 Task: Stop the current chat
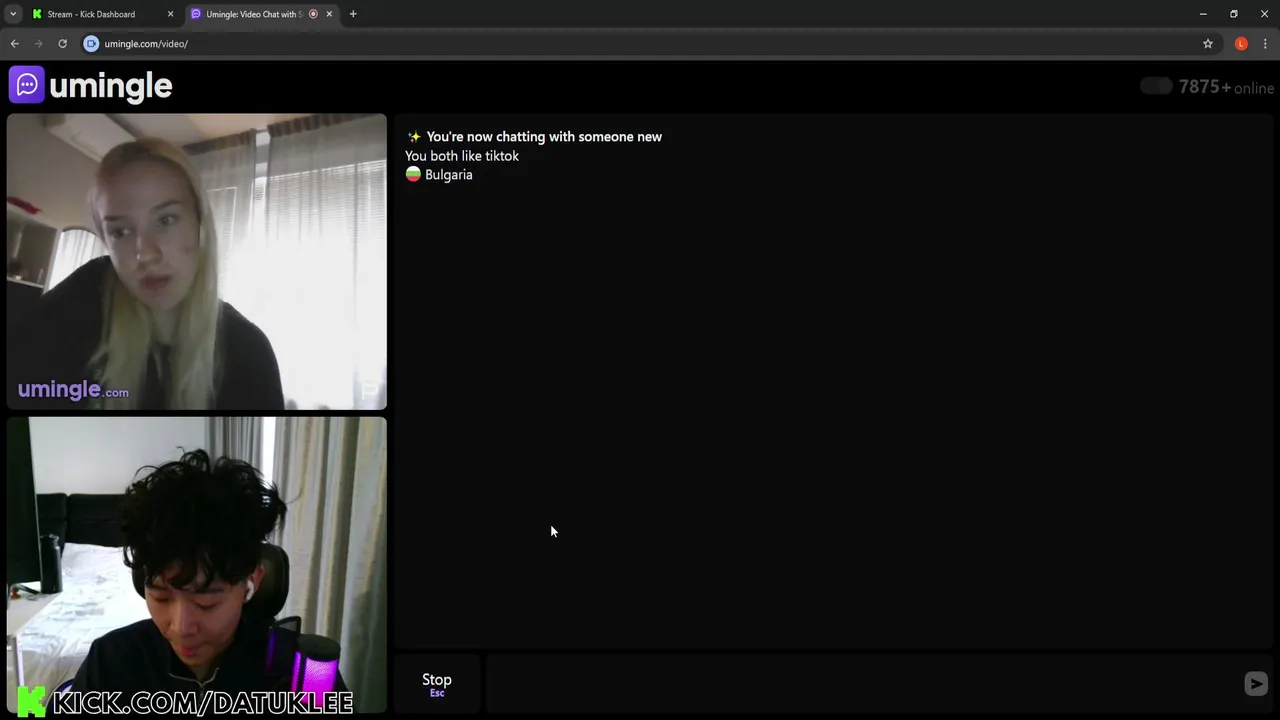tap(437, 684)
